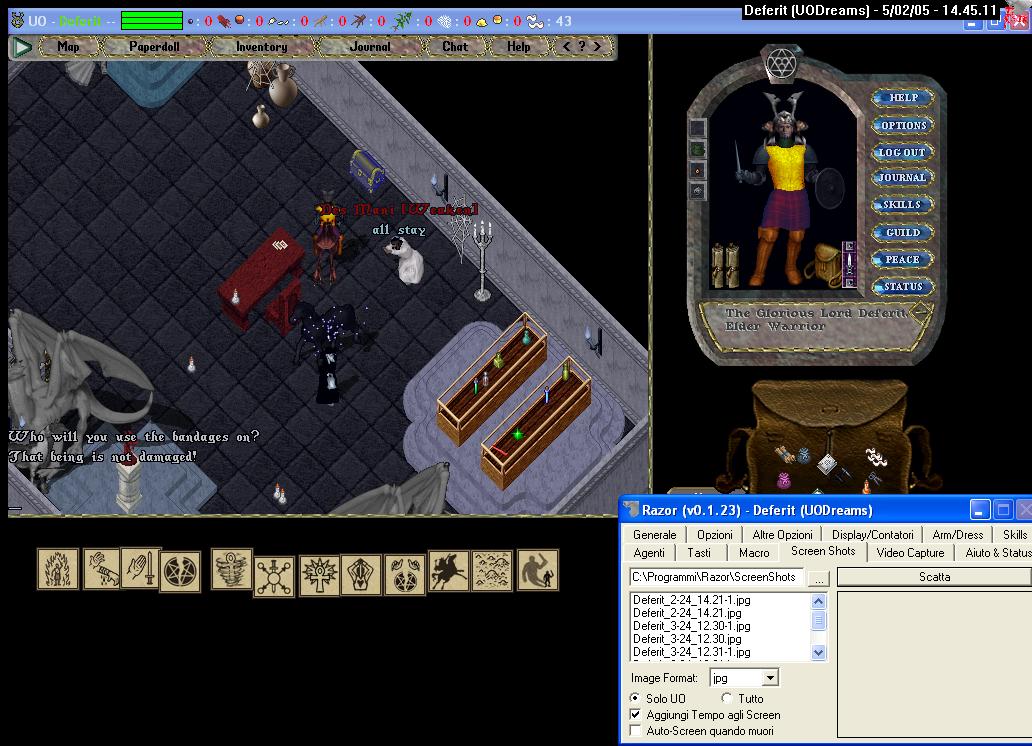
Task: Switch to the Opzioni tab
Action: (x=715, y=535)
